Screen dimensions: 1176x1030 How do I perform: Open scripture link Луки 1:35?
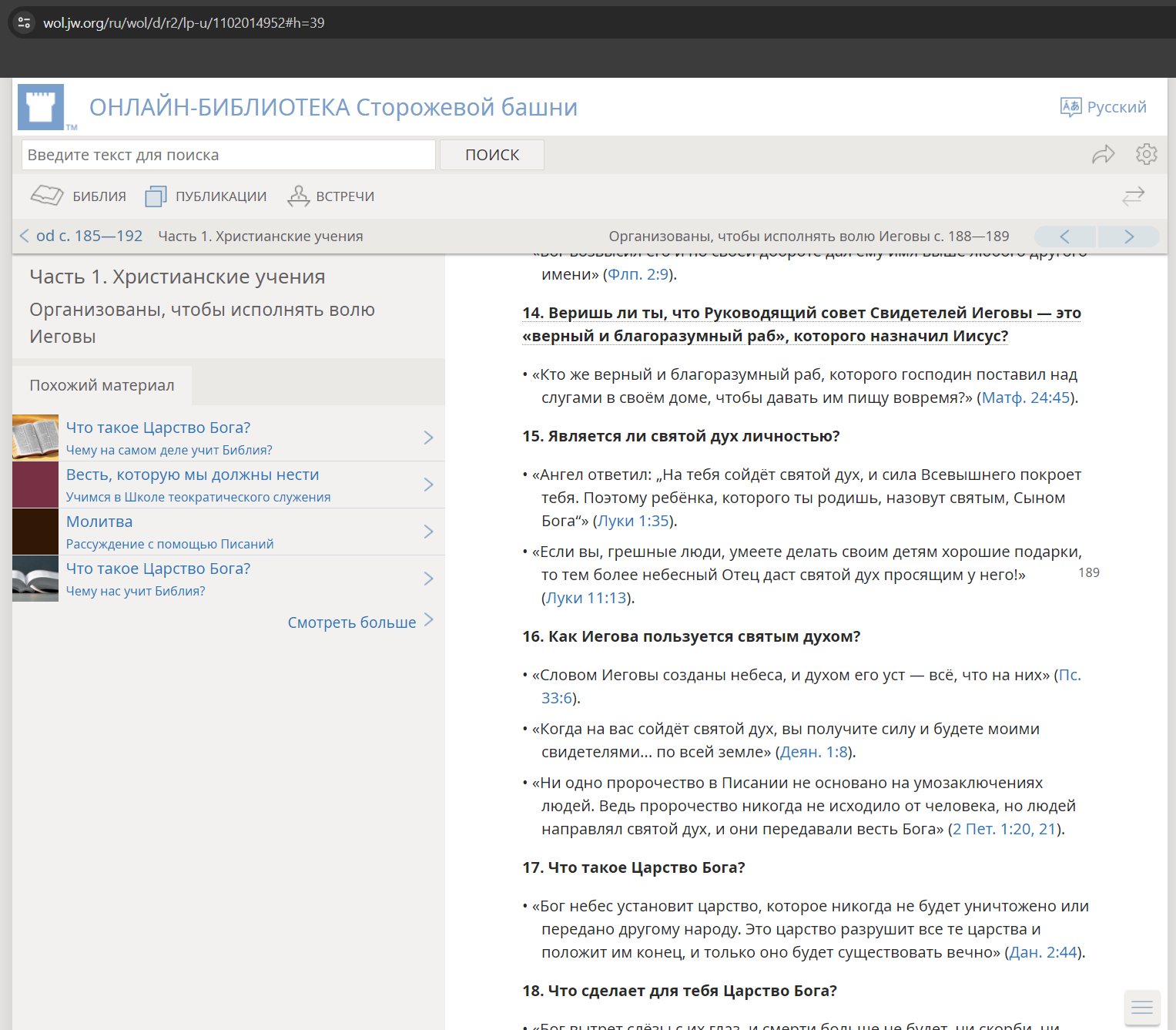(633, 521)
